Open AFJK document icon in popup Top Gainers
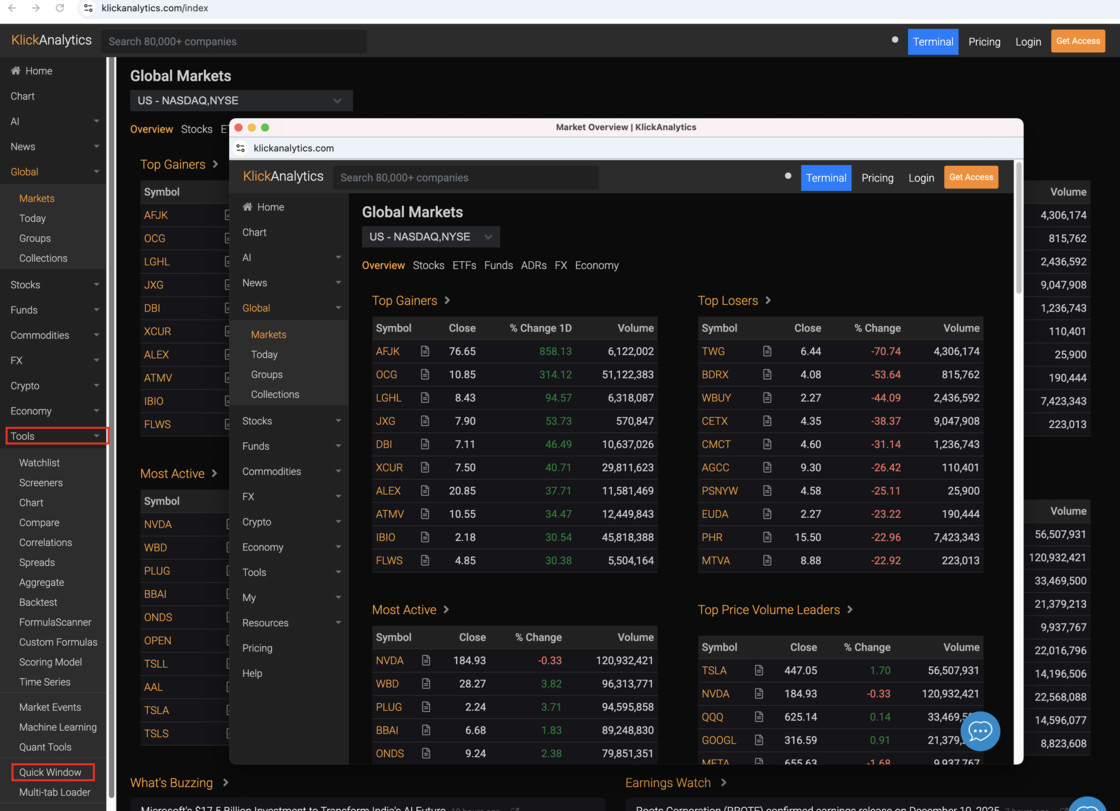The image size is (1120, 811). (425, 351)
